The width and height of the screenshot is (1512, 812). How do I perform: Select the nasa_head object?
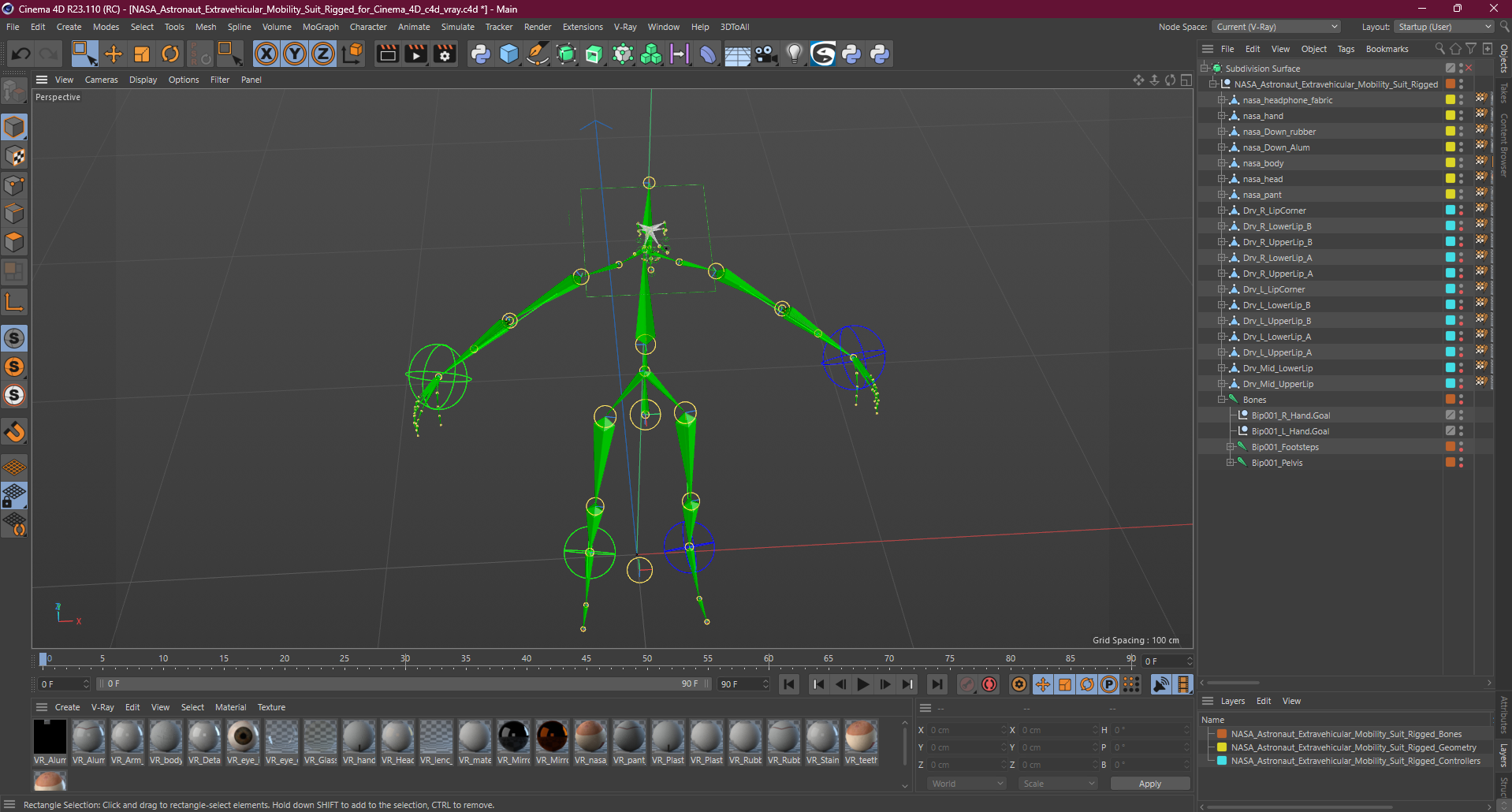[x=1263, y=179]
